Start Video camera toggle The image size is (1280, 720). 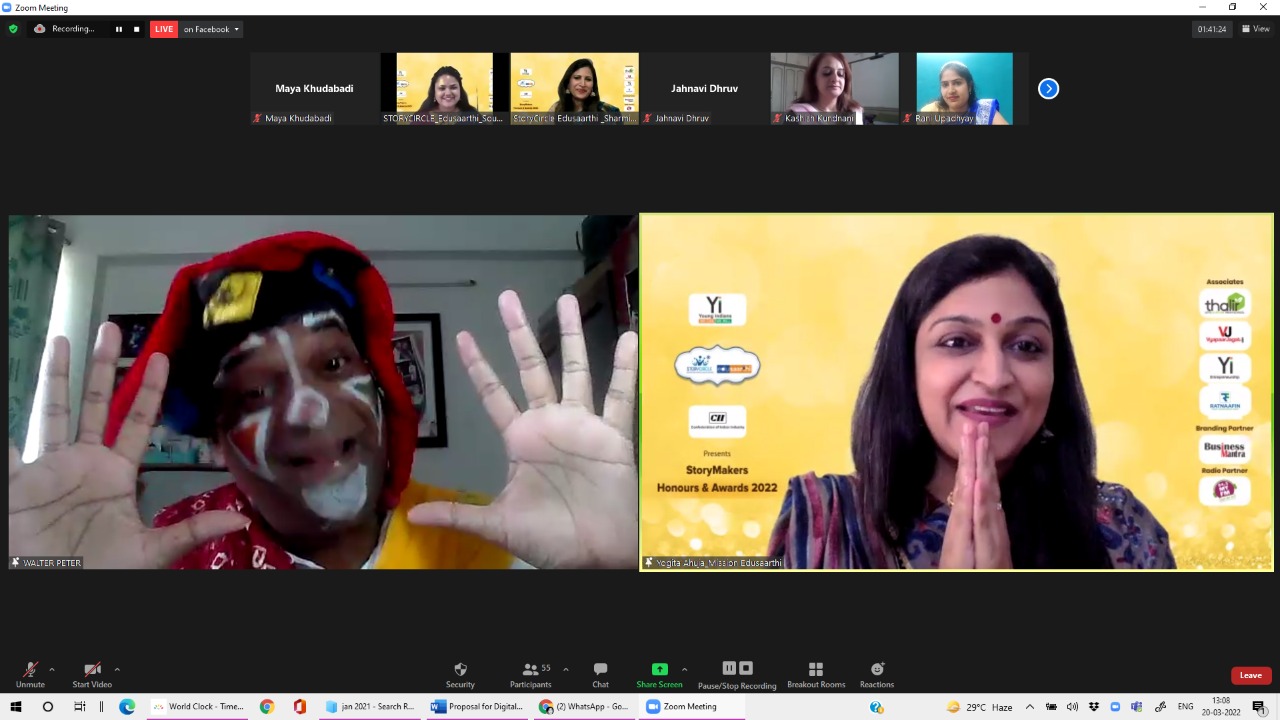click(x=92, y=670)
